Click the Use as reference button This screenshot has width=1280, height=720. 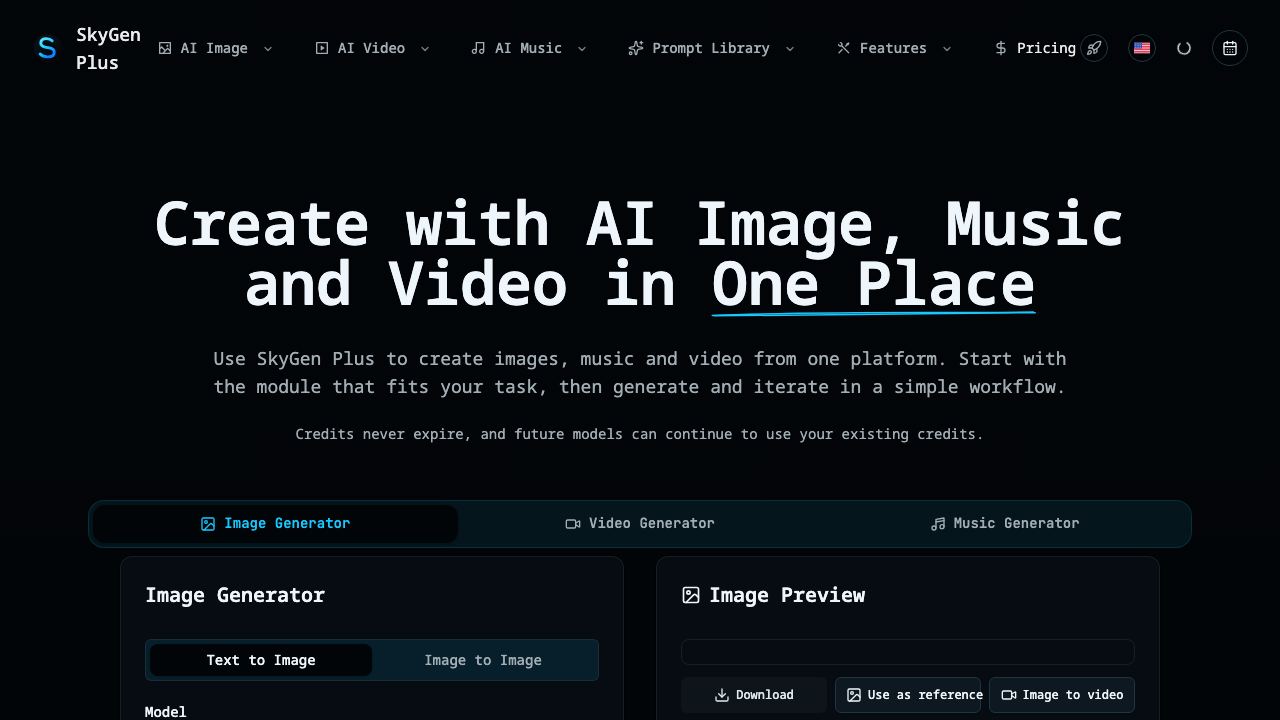[x=908, y=695]
